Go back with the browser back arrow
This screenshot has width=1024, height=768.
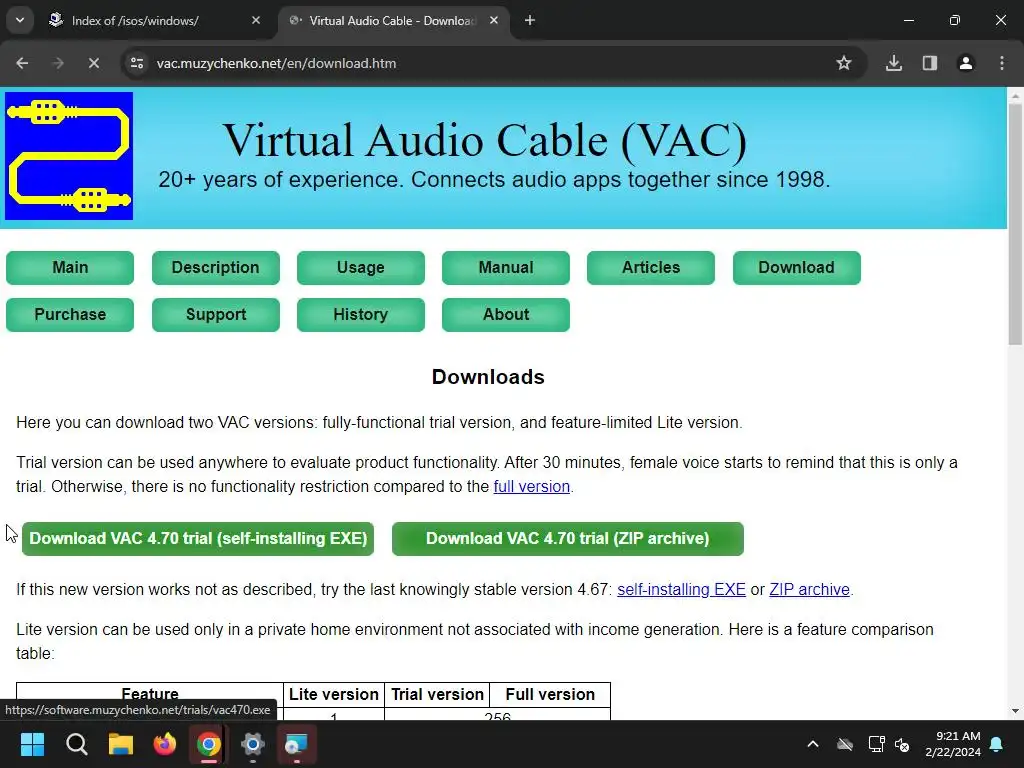click(22, 63)
